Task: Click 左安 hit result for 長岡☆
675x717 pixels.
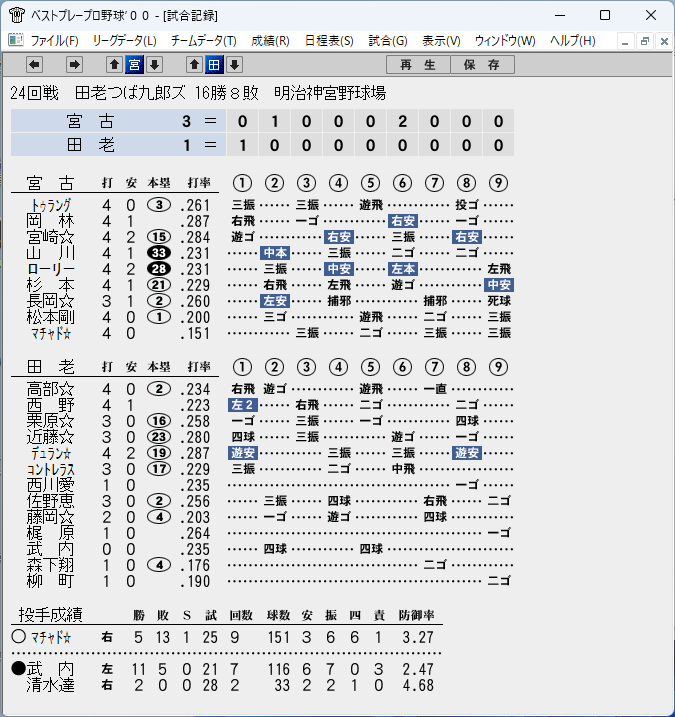Action: pos(275,301)
